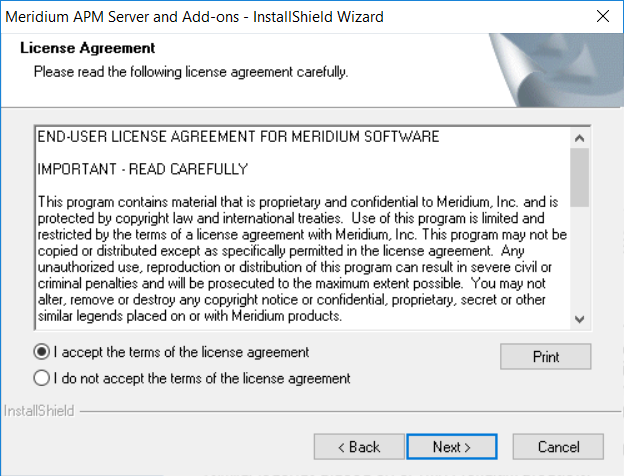Select the do not accept terms radio button
624x476 pixels.
(x=42, y=378)
